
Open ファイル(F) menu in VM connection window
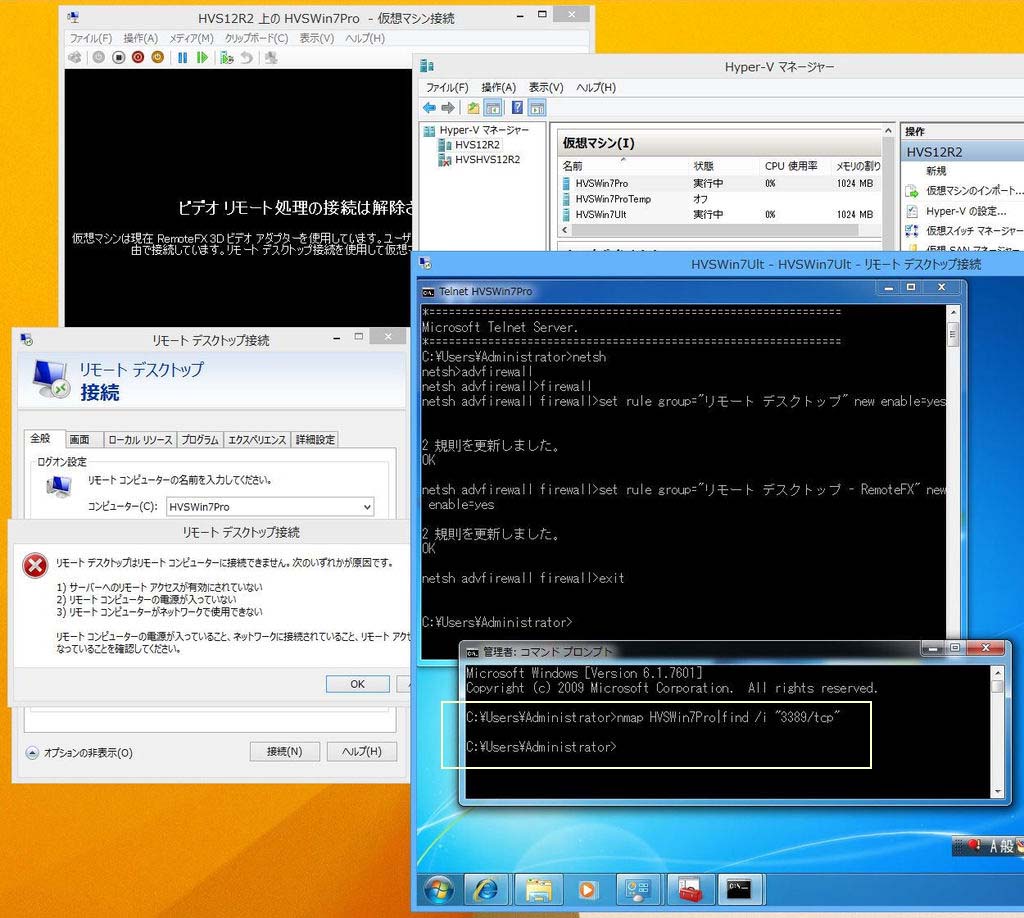pos(91,38)
